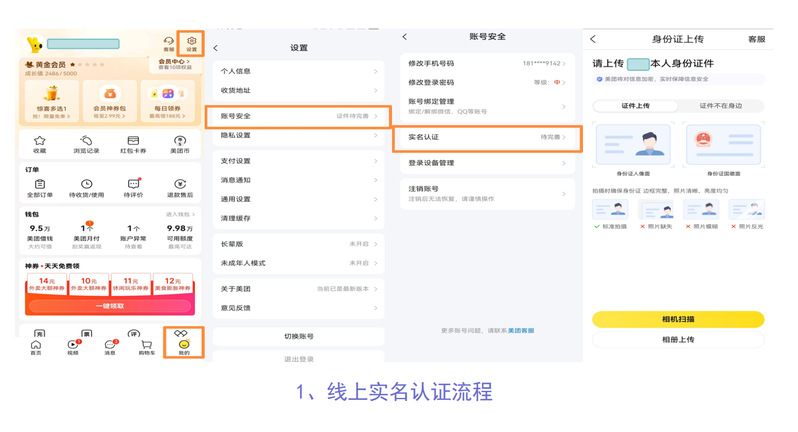Open 未成年人模式 setting row
The image size is (798, 432).
pyautogui.click(x=298, y=263)
